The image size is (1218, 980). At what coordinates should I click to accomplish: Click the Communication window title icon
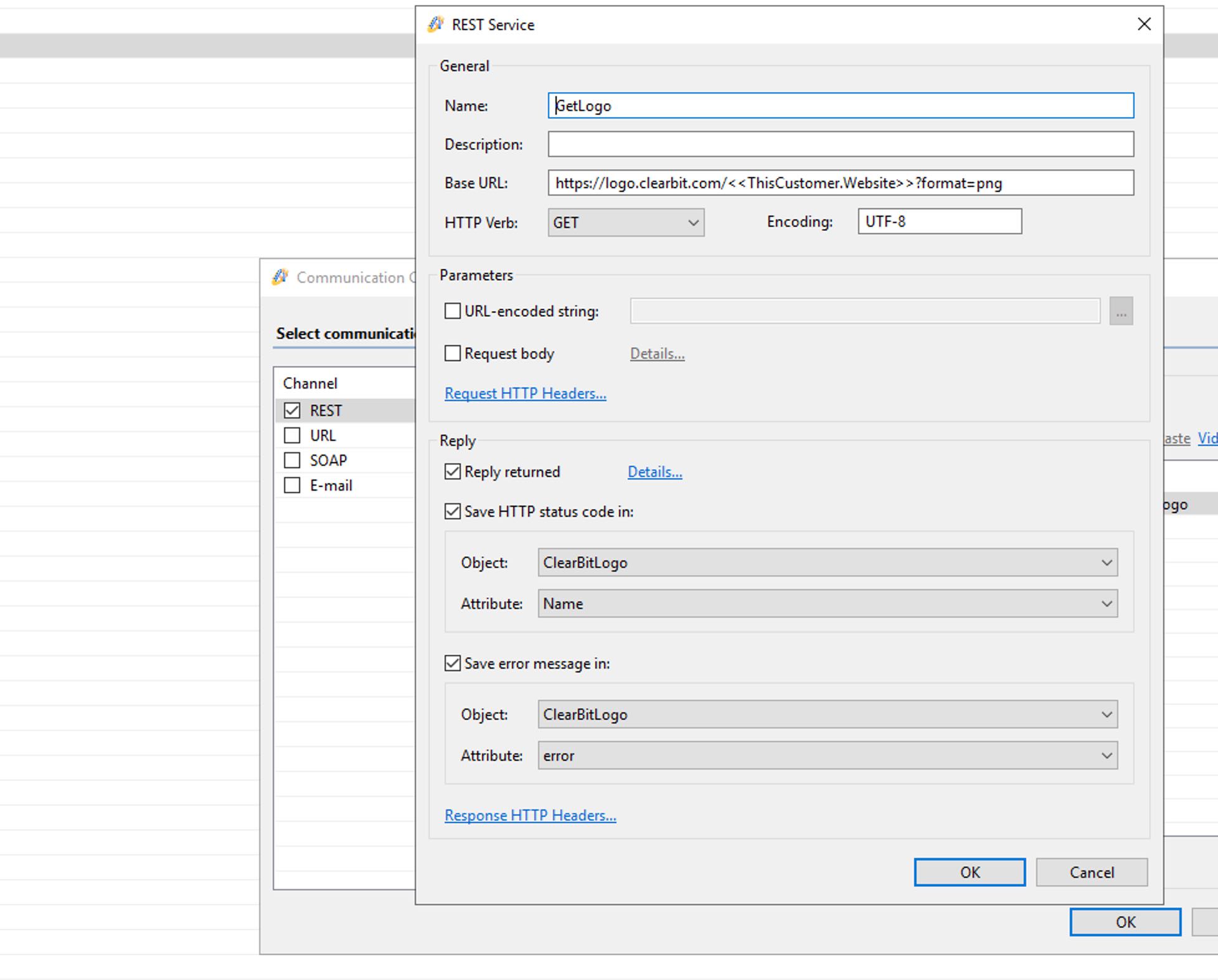tap(280, 277)
